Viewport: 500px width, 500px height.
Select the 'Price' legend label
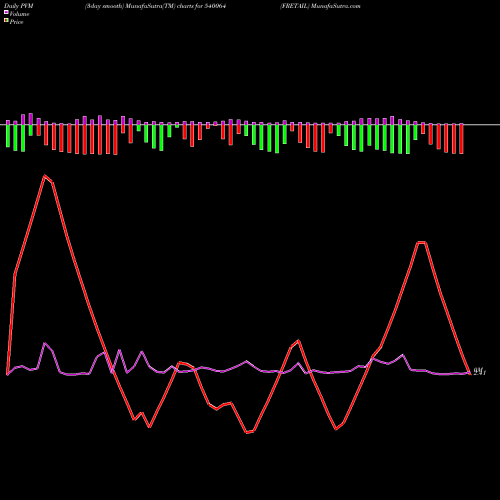point(16,22)
